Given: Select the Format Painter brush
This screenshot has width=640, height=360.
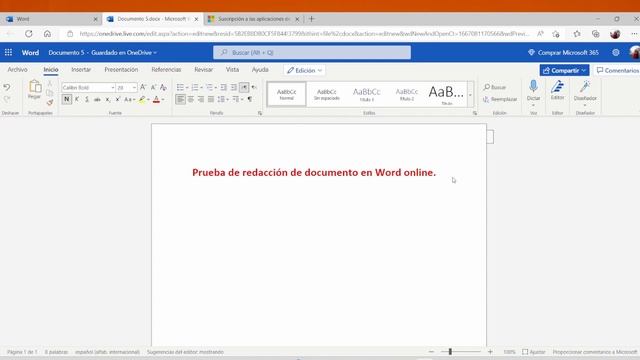Looking at the screenshot, I should [x=50, y=102].
